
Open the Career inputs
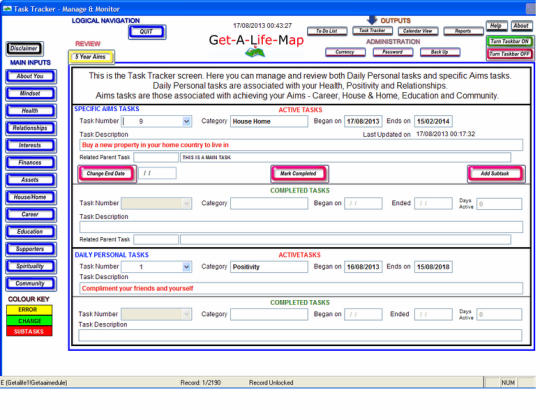click(31, 214)
